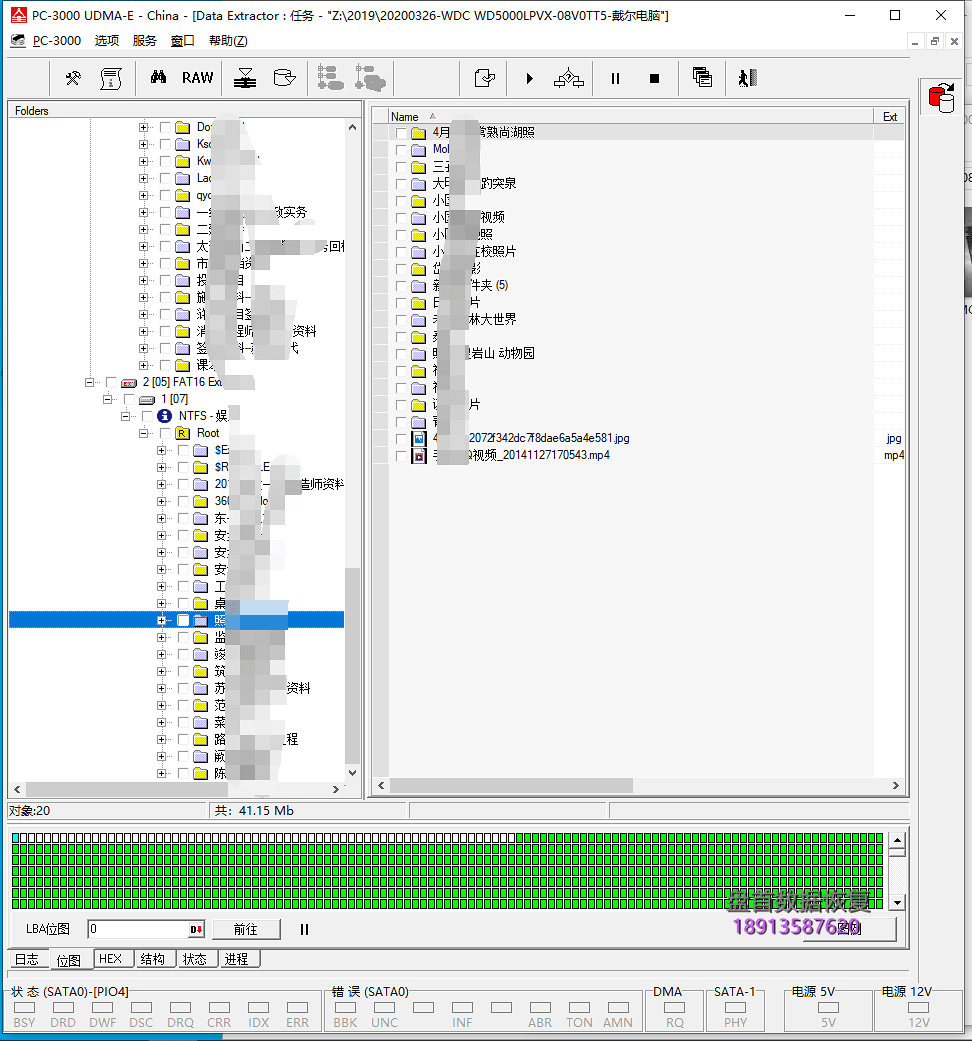
Task: Click the cascade windows icon in toolbar
Action: pos(702,78)
